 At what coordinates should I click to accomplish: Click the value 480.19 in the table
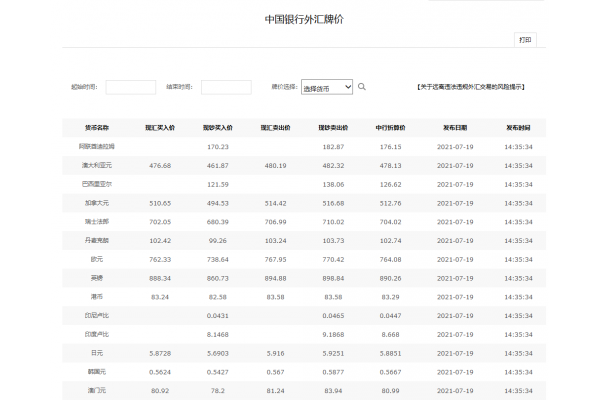(276, 165)
